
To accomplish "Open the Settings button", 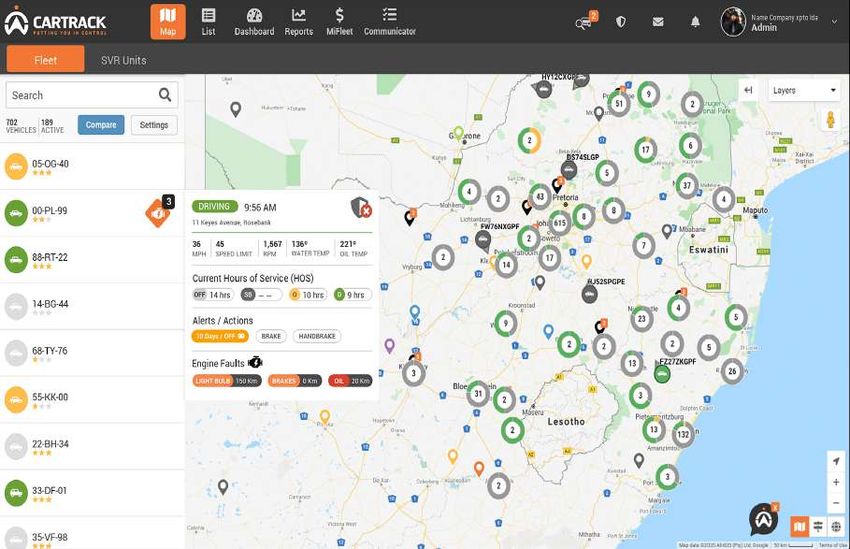I will click(x=154, y=125).
